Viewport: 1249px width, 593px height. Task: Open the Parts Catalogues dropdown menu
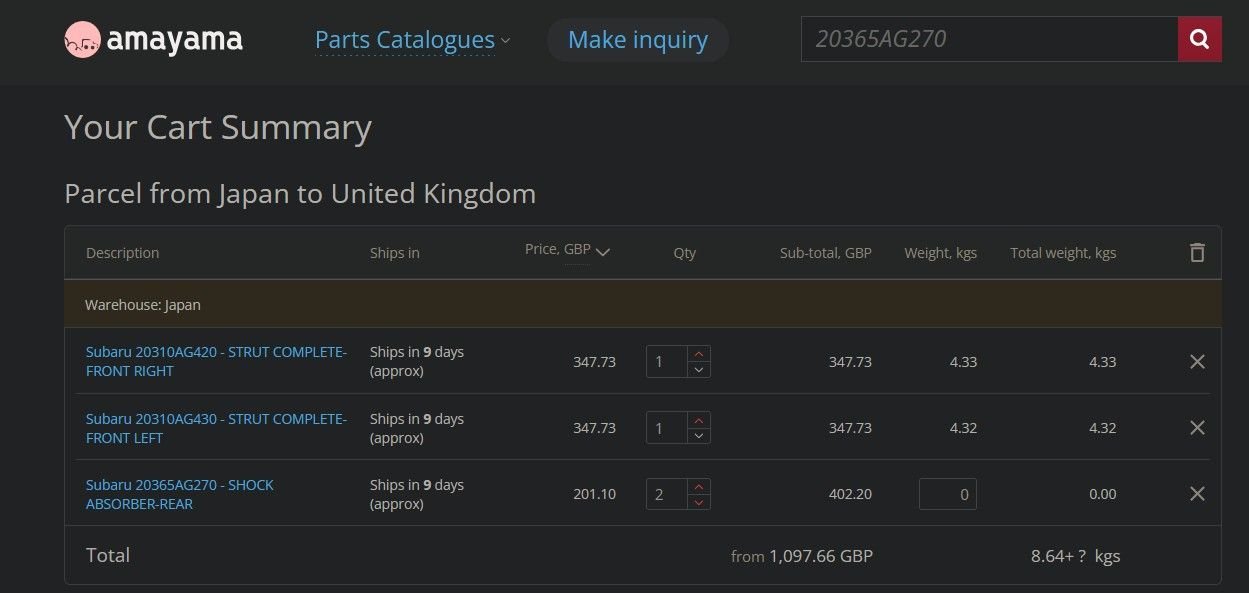click(x=412, y=40)
